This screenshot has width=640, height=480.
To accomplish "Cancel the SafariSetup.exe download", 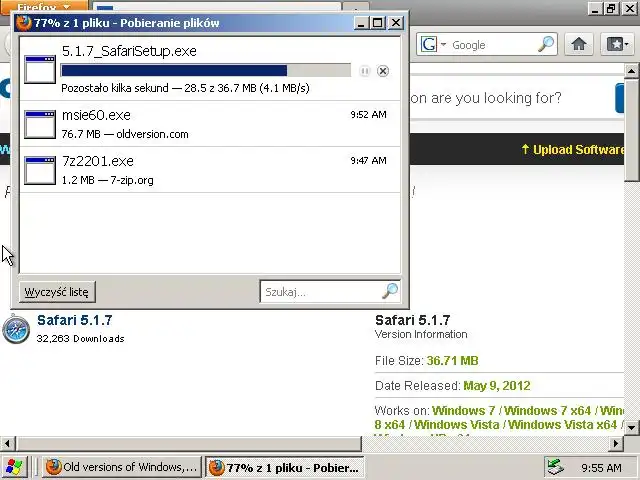I will point(383,71).
